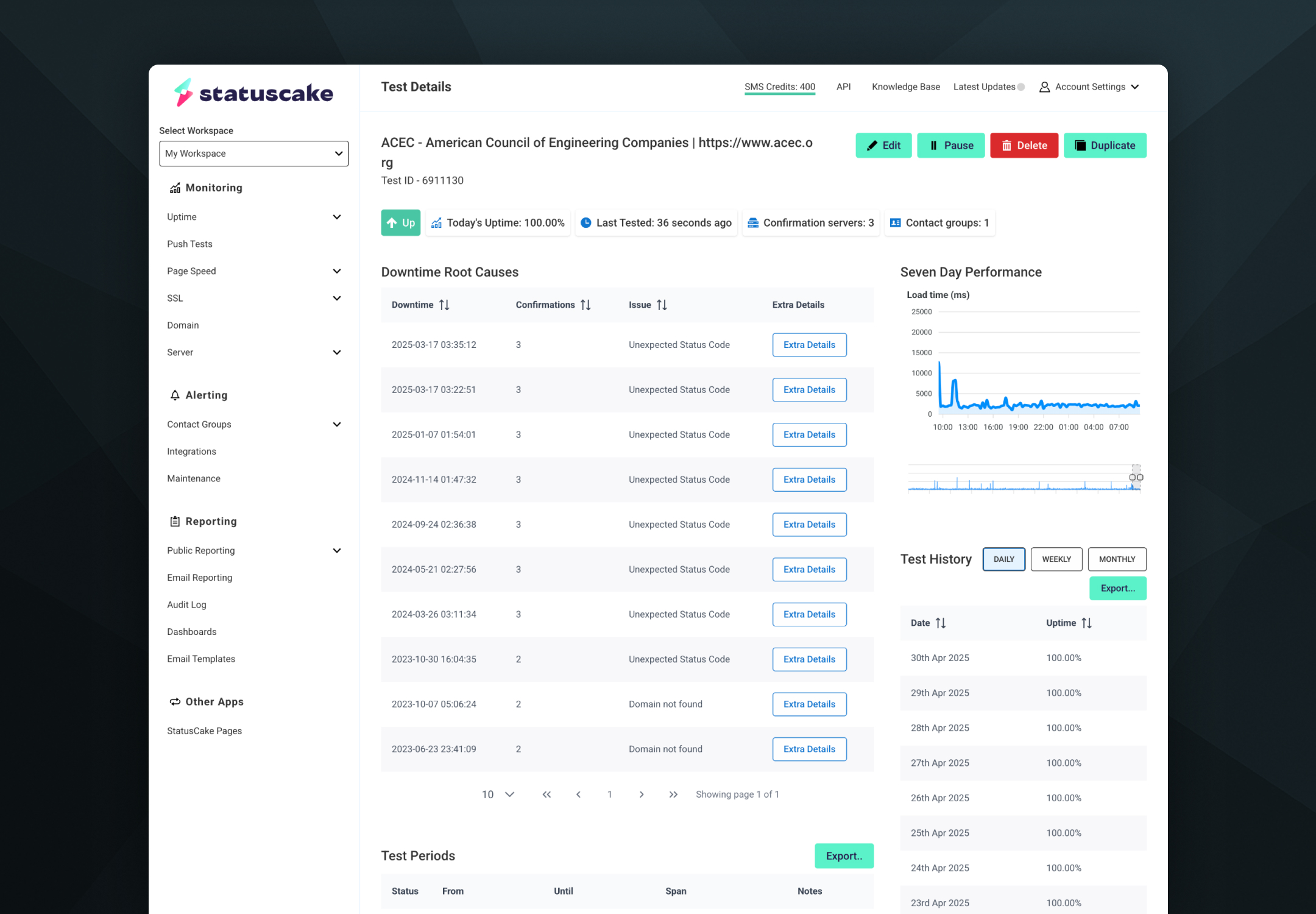Click the Duplicate test button
The width and height of the screenshot is (1316, 914).
point(1105,146)
